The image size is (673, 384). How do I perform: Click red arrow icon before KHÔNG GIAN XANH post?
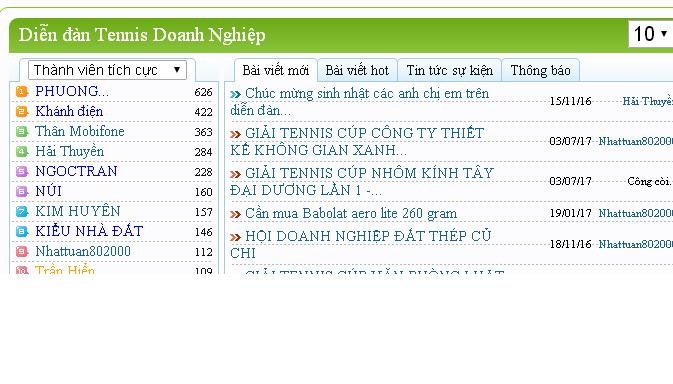(x=236, y=134)
